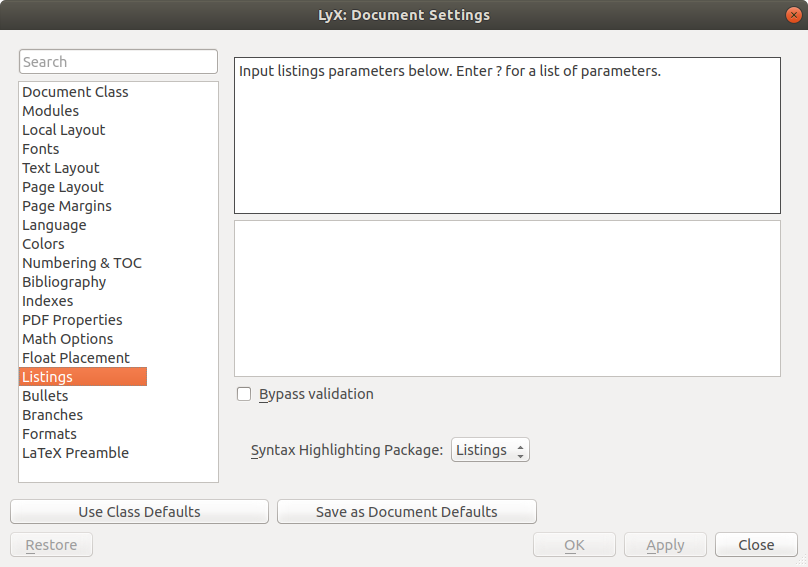Viewport: 808px width, 567px height.
Task: Open the Modules settings page
Action: (x=50, y=111)
